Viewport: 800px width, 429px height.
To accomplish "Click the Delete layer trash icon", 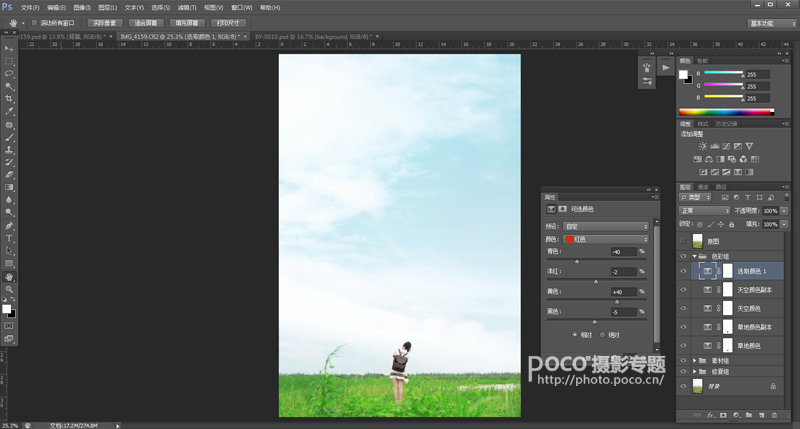I will 774,415.
